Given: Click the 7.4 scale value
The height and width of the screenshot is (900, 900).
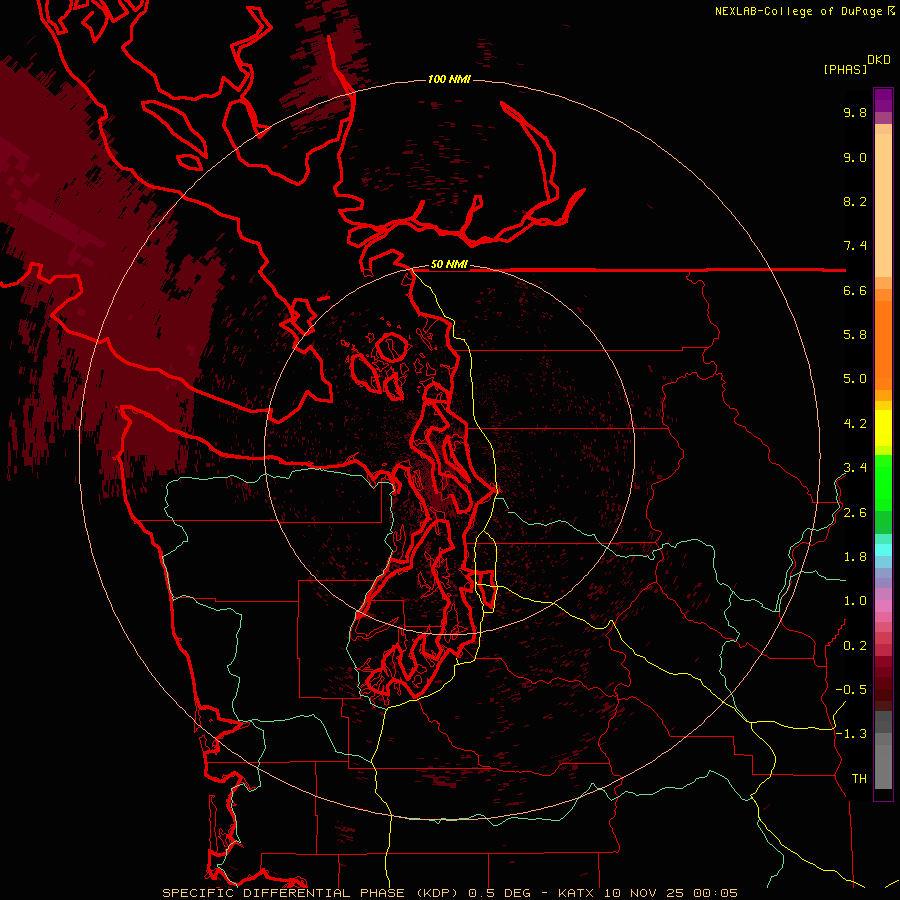Looking at the screenshot, I should (x=855, y=246).
